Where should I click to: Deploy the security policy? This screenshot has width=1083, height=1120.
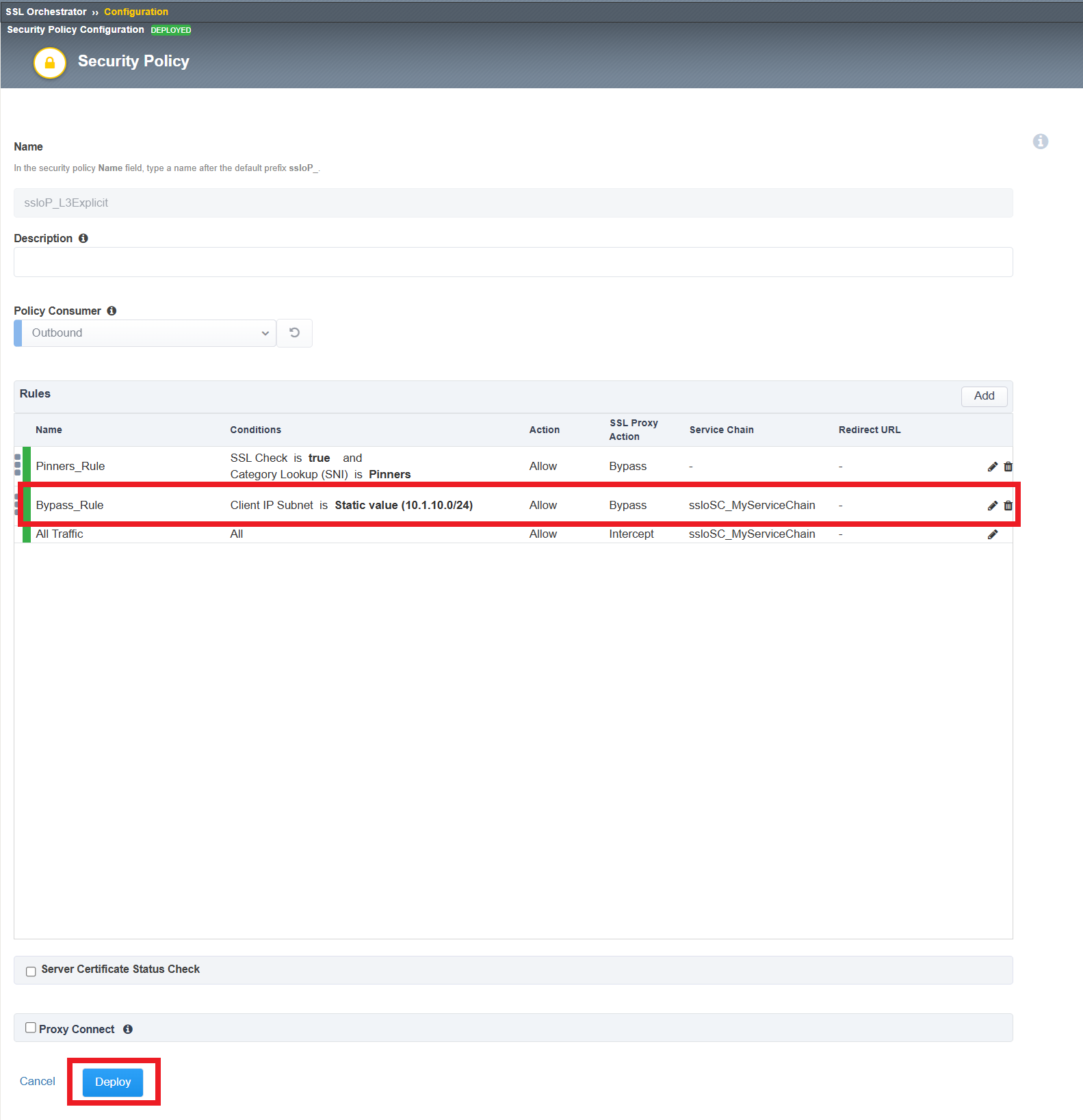tap(113, 1082)
